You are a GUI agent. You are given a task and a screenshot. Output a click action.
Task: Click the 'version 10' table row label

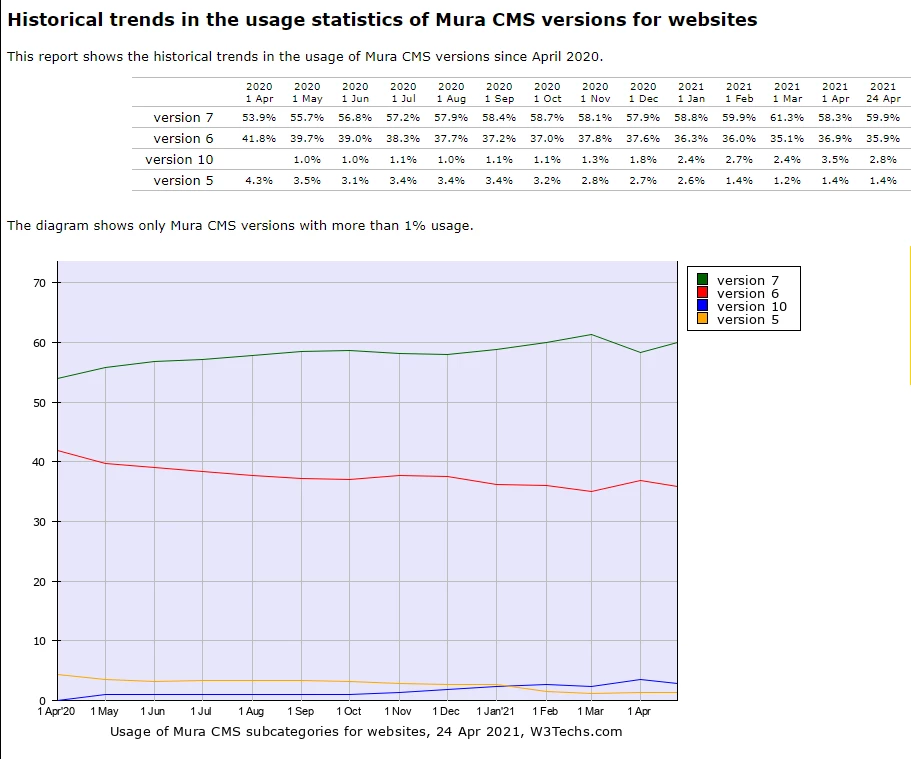179,159
